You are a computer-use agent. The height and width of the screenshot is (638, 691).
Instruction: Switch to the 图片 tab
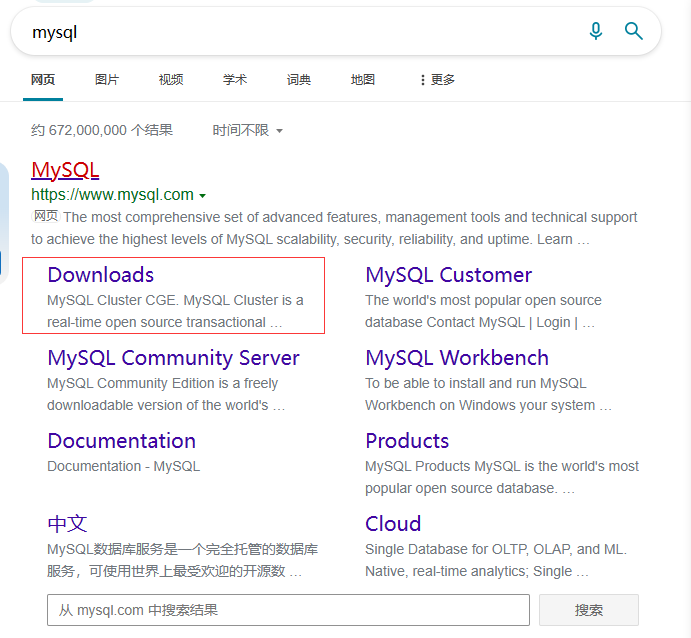pos(107,80)
